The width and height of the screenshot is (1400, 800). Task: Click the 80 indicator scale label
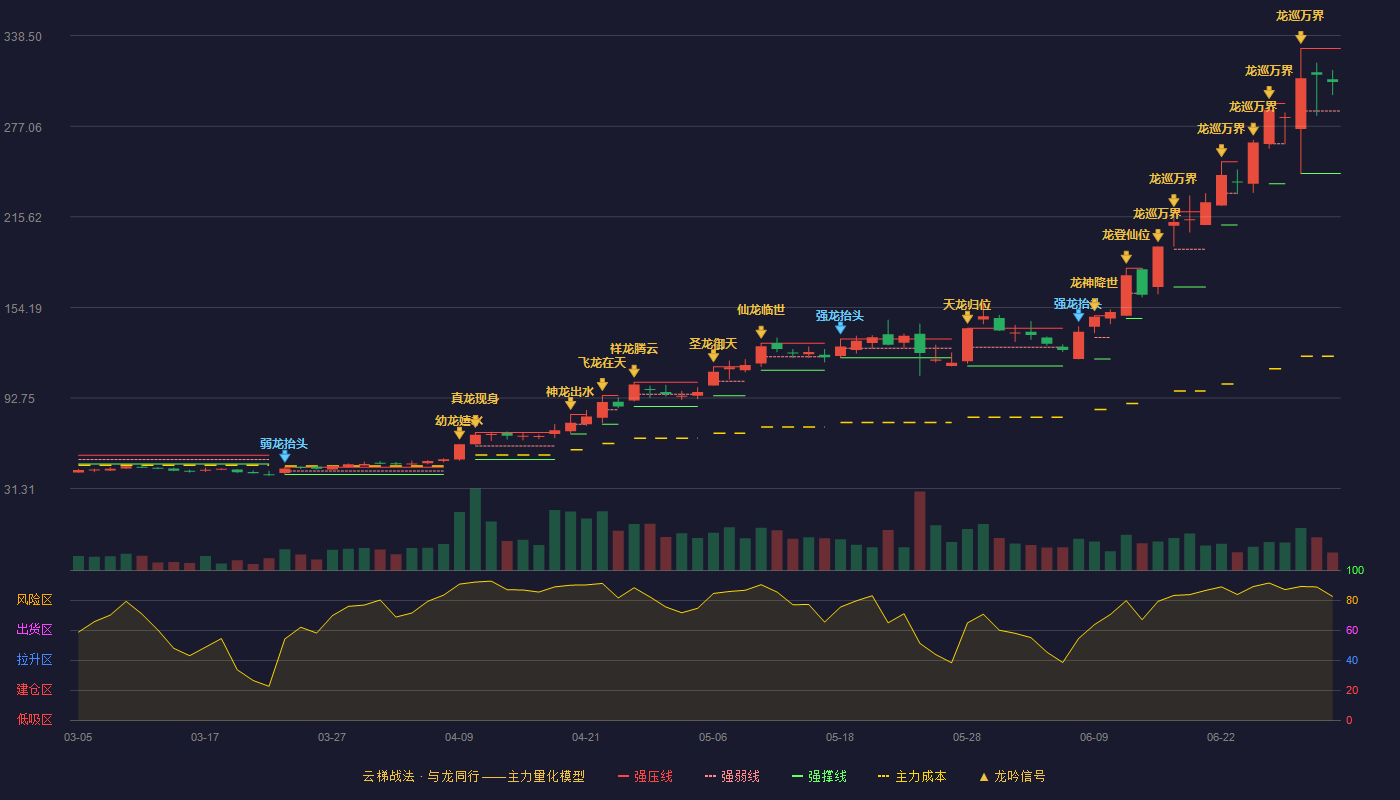click(1351, 600)
